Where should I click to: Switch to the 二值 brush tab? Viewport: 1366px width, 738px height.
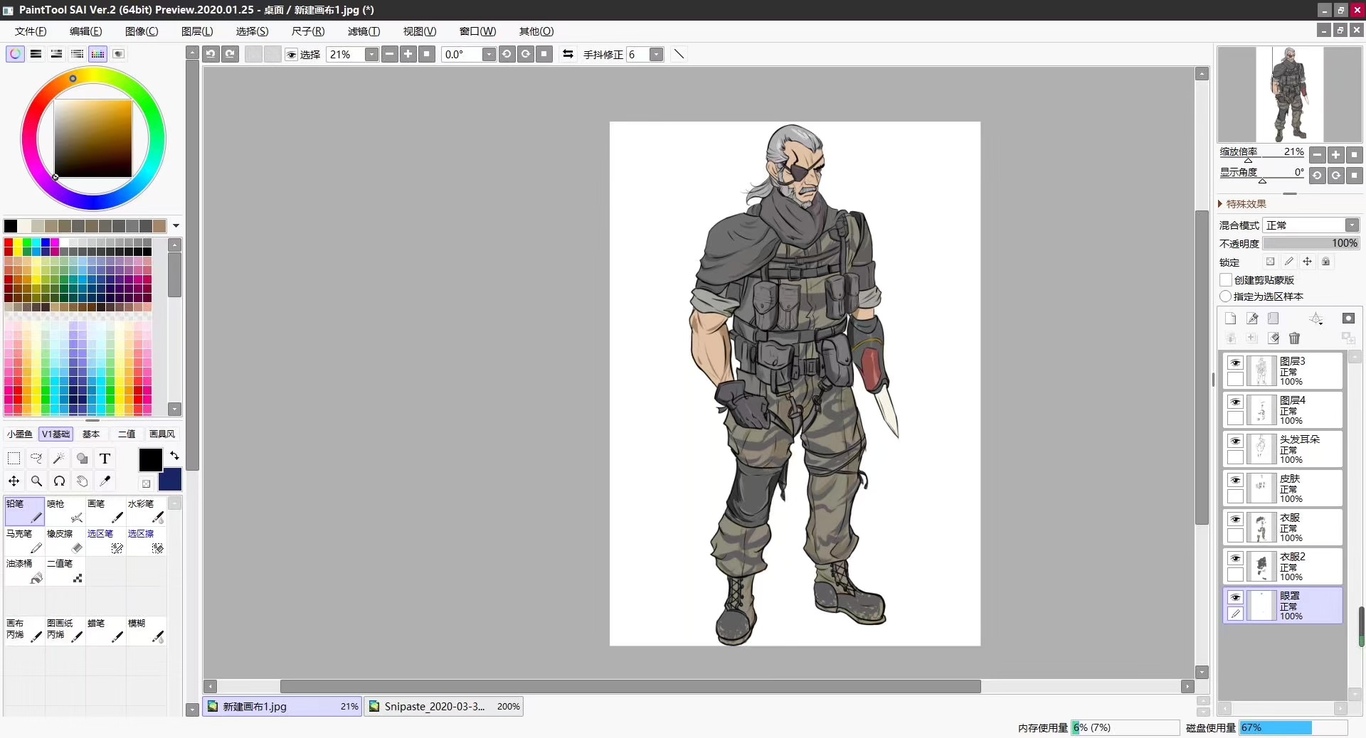[x=127, y=434]
